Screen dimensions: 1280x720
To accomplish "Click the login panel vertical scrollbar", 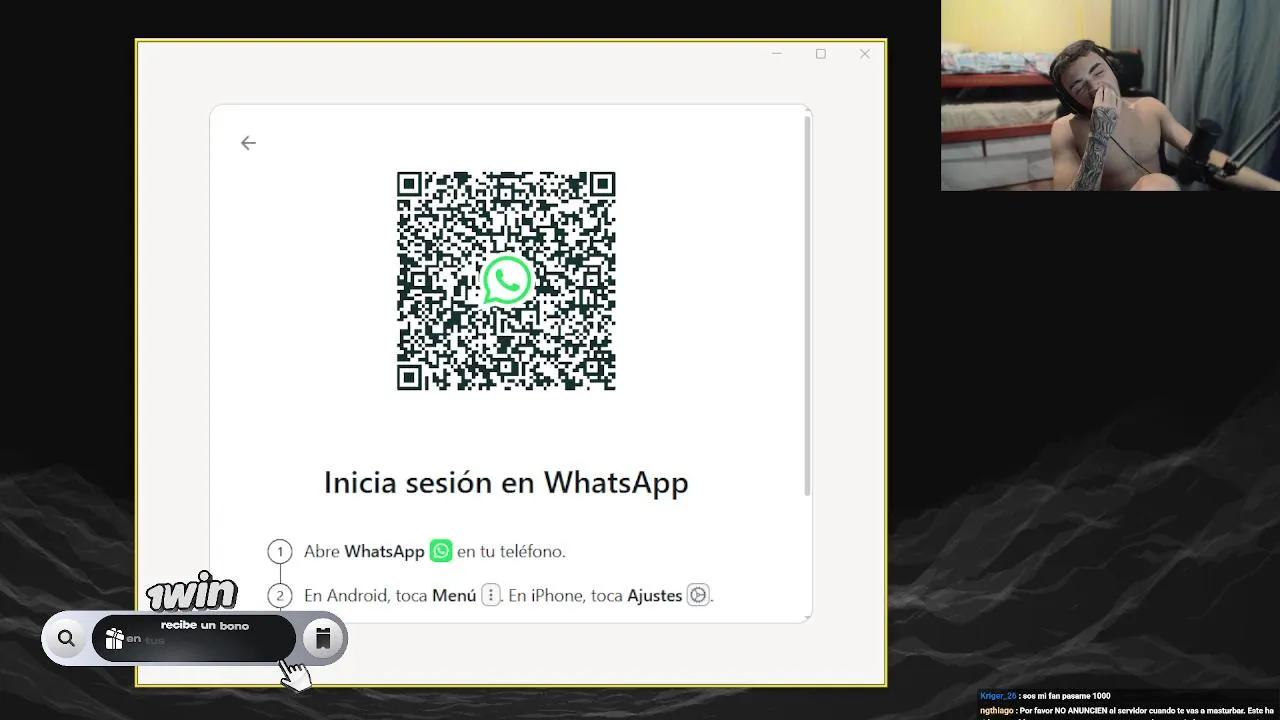I will 807,305.
